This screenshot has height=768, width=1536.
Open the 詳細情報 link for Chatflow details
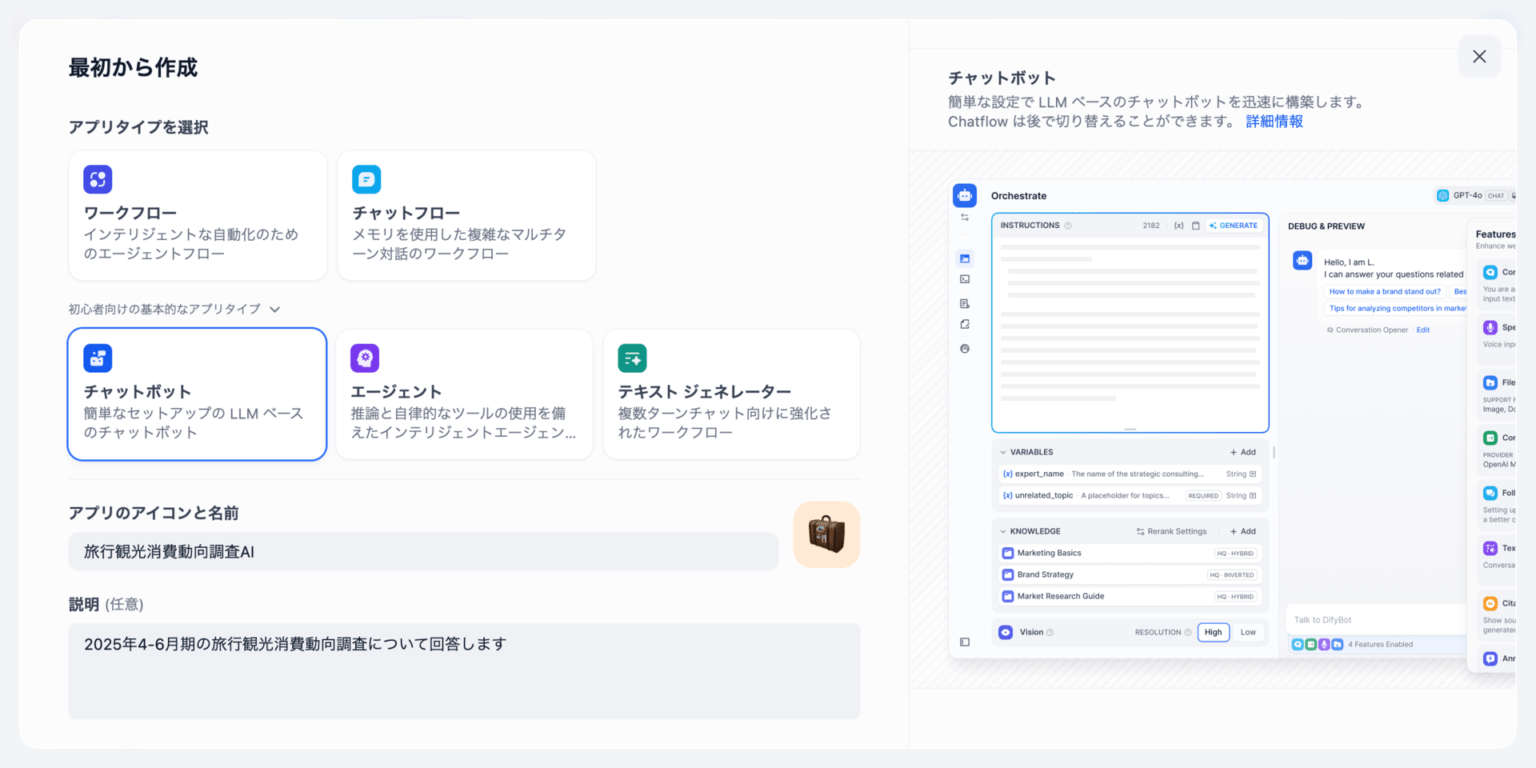pyautogui.click(x=1273, y=120)
